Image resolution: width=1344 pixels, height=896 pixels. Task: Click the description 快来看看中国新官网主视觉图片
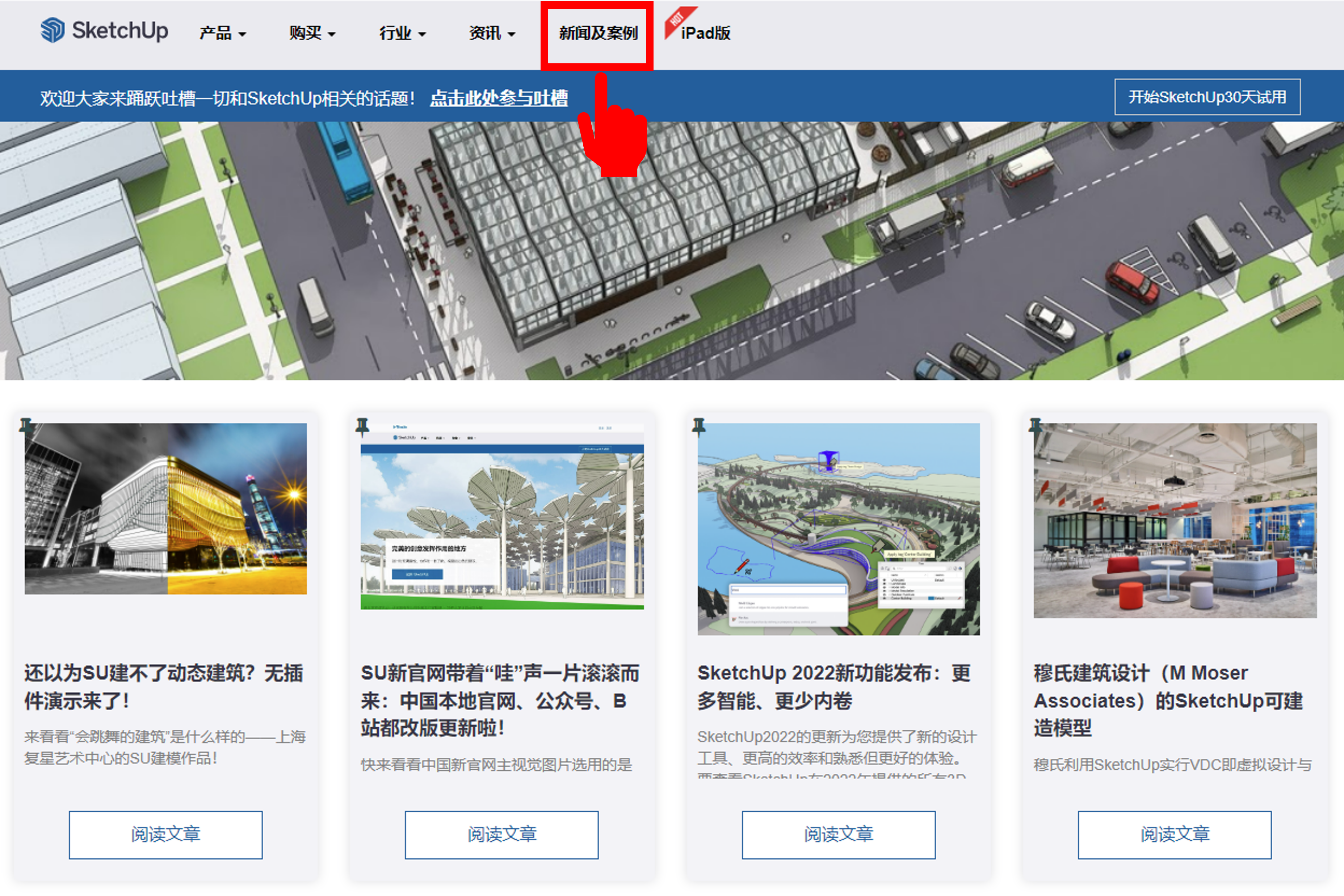point(496,765)
